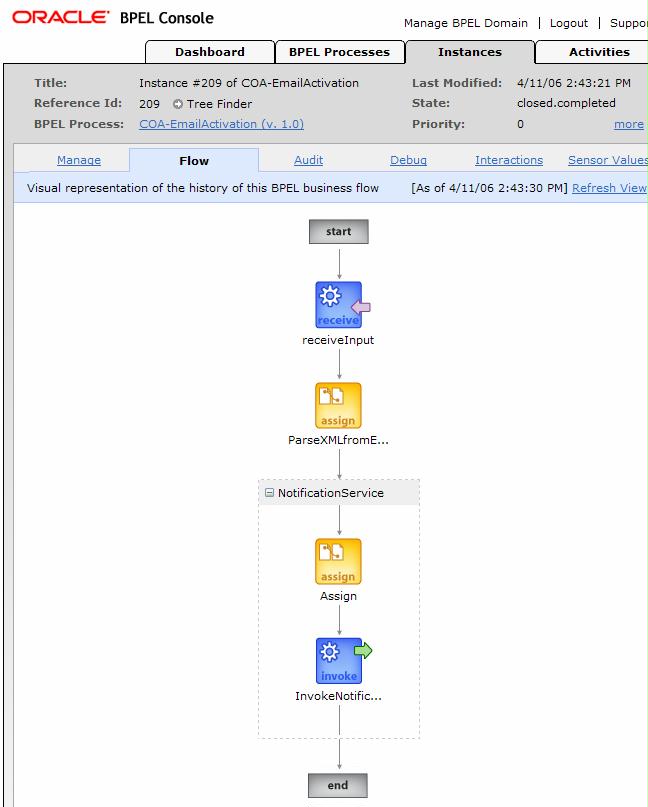Open the Dashboard tab
This screenshot has width=648, height=807.
pyautogui.click(x=210, y=52)
